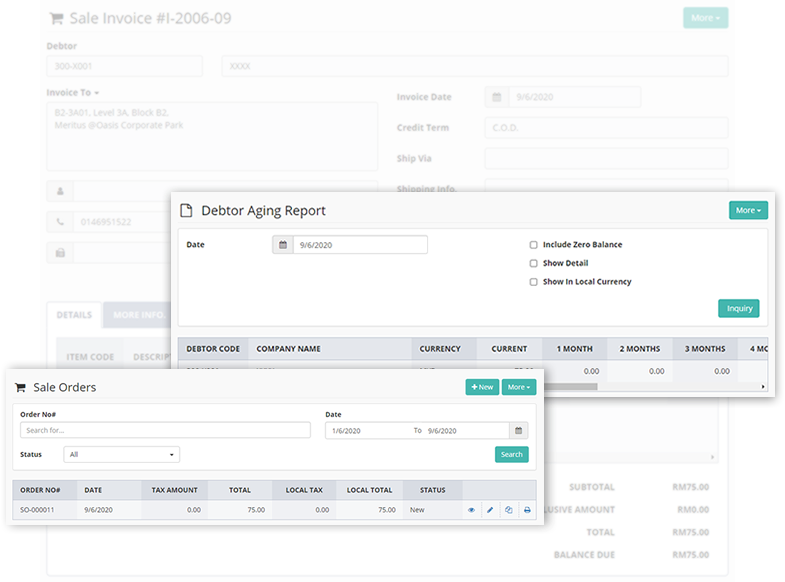Check the Show Detail option

(534, 264)
